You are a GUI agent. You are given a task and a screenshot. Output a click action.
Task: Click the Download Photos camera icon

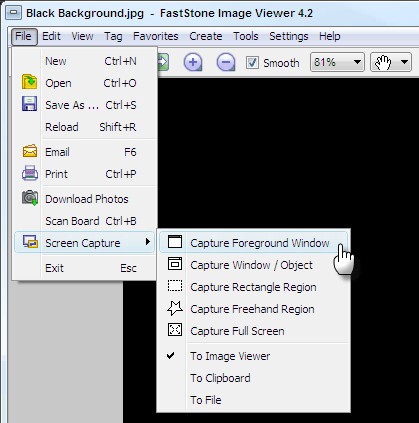30,198
